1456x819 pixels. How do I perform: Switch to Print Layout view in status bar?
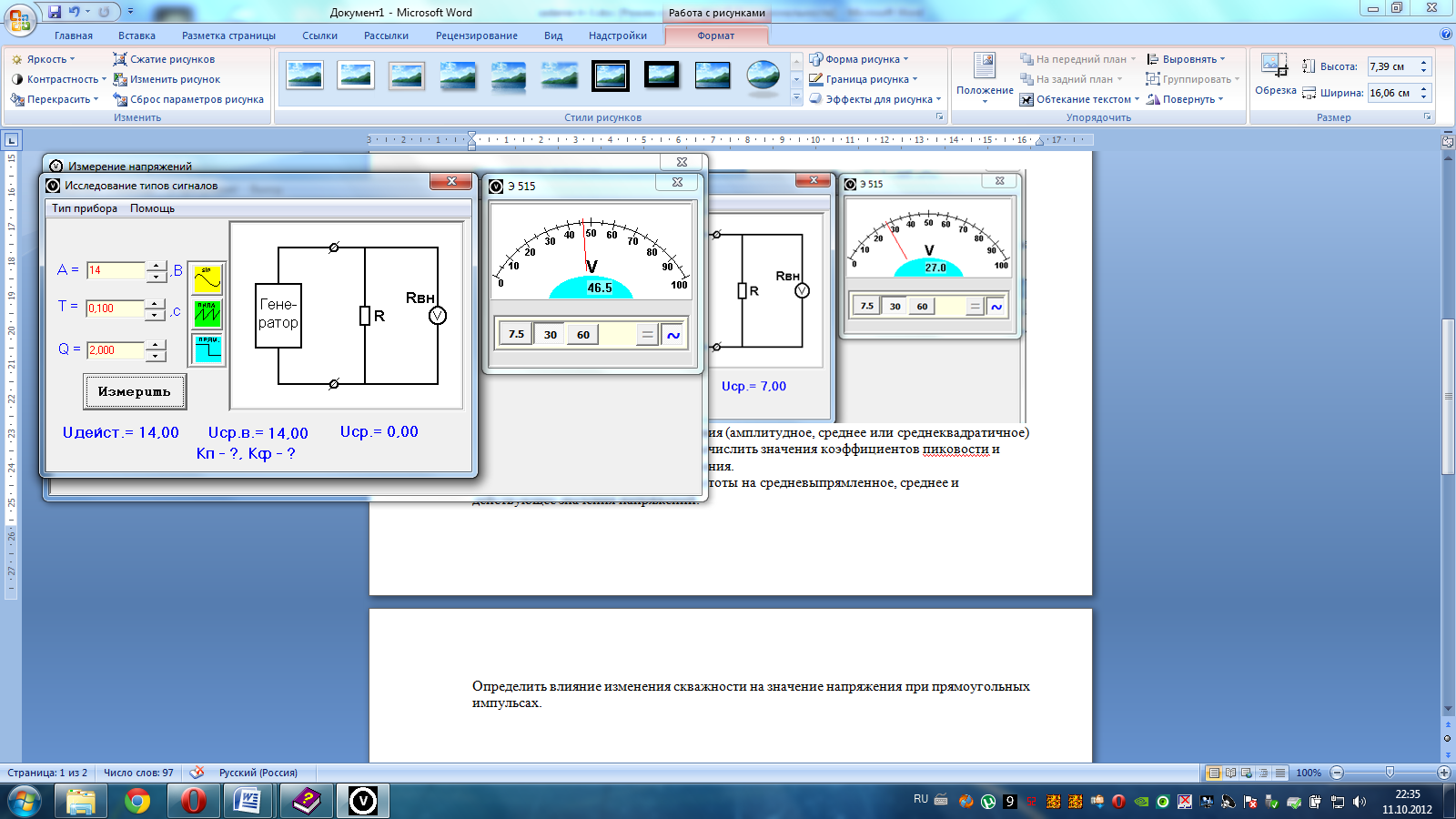click(1213, 773)
